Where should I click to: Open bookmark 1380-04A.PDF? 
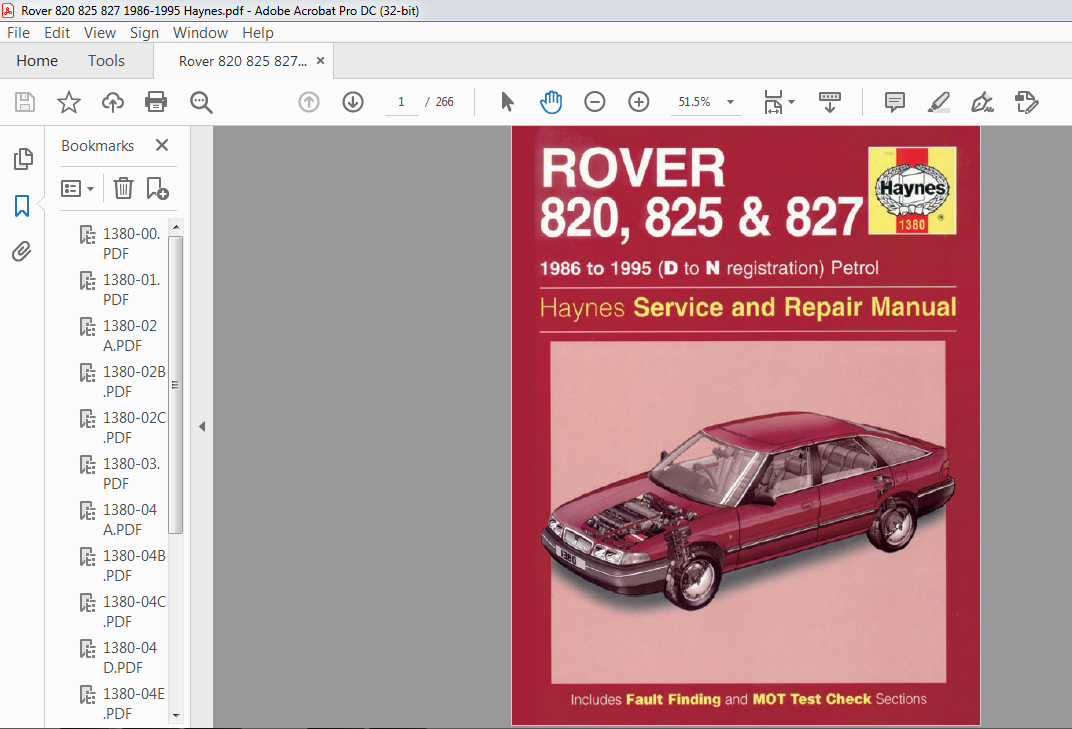pos(123,519)
